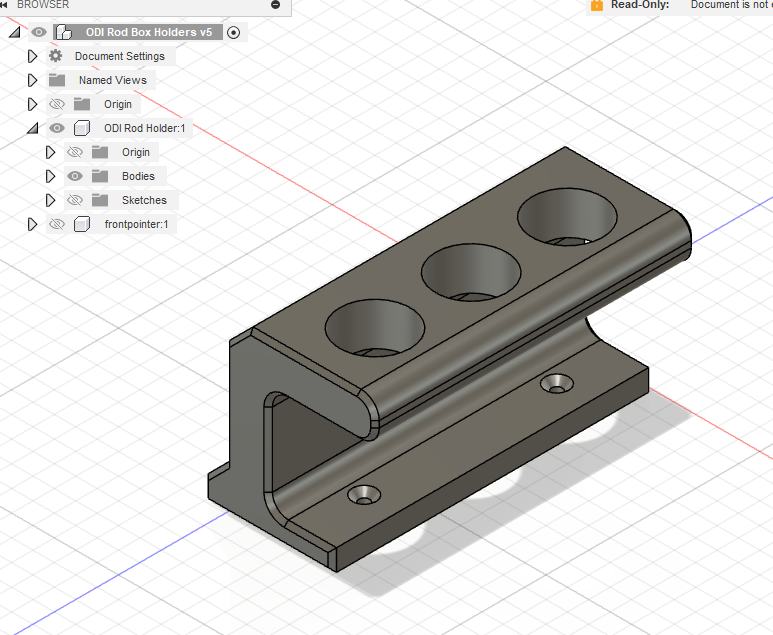Expand the Sketches folder
This screenshot has width=773, height=635.
pyautogui.click(x=50, y=200)
